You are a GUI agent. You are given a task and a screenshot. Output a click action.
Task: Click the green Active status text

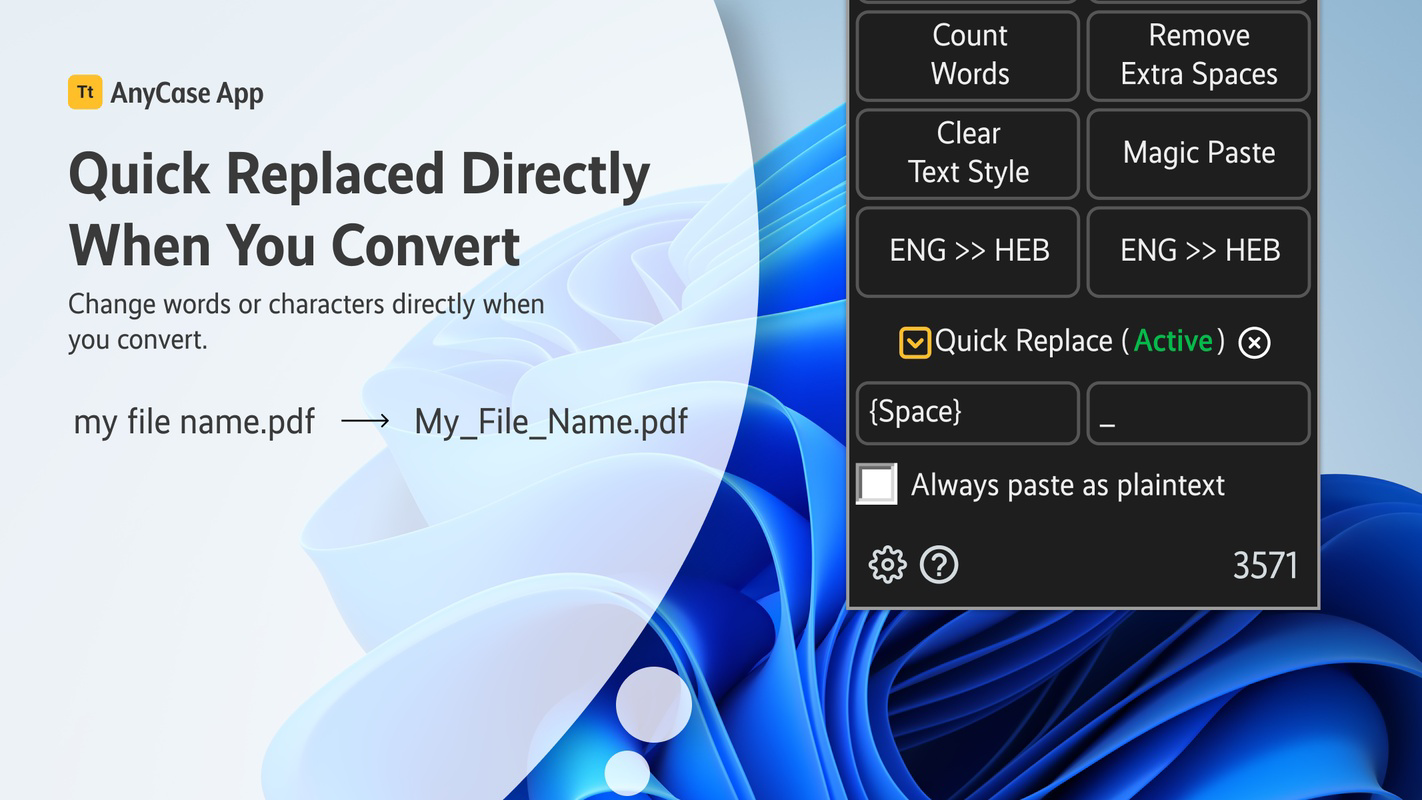[1174, 341]
